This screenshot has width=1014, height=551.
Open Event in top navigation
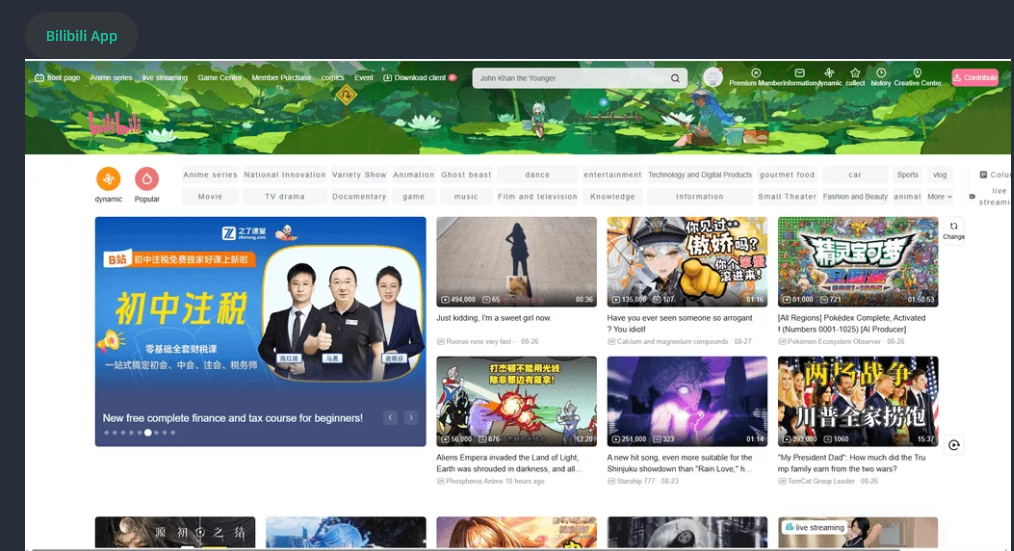[x=363, y=78]
